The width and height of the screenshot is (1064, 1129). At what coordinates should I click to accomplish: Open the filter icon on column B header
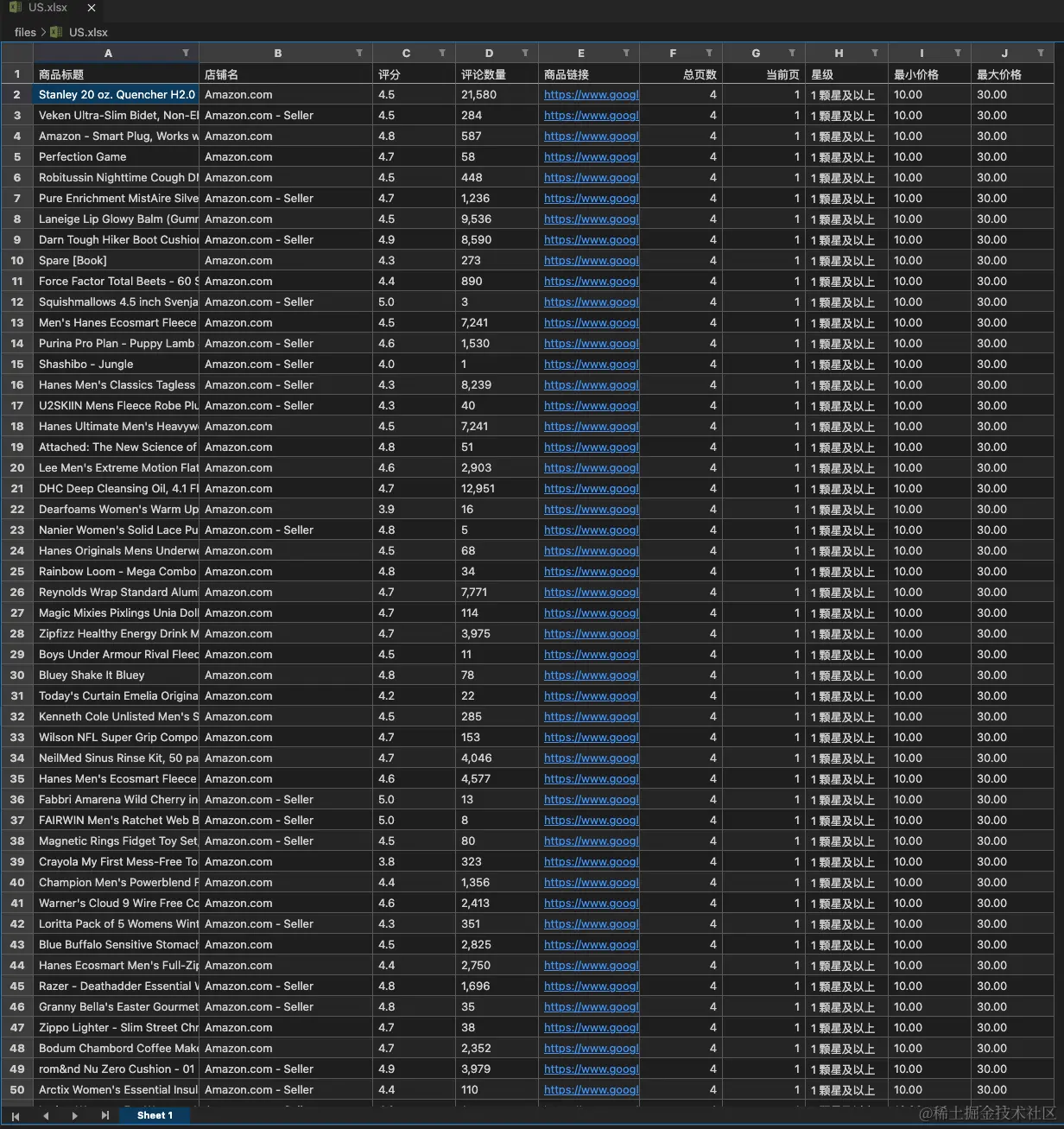pos(359,54)
